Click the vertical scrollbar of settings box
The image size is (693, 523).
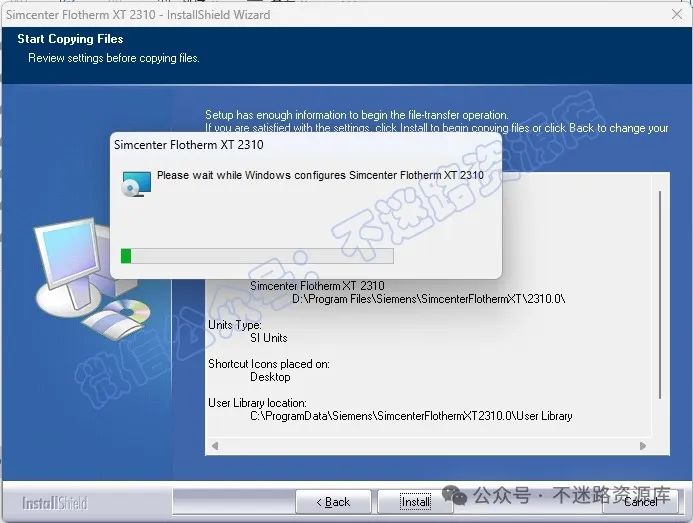(660, 294)
